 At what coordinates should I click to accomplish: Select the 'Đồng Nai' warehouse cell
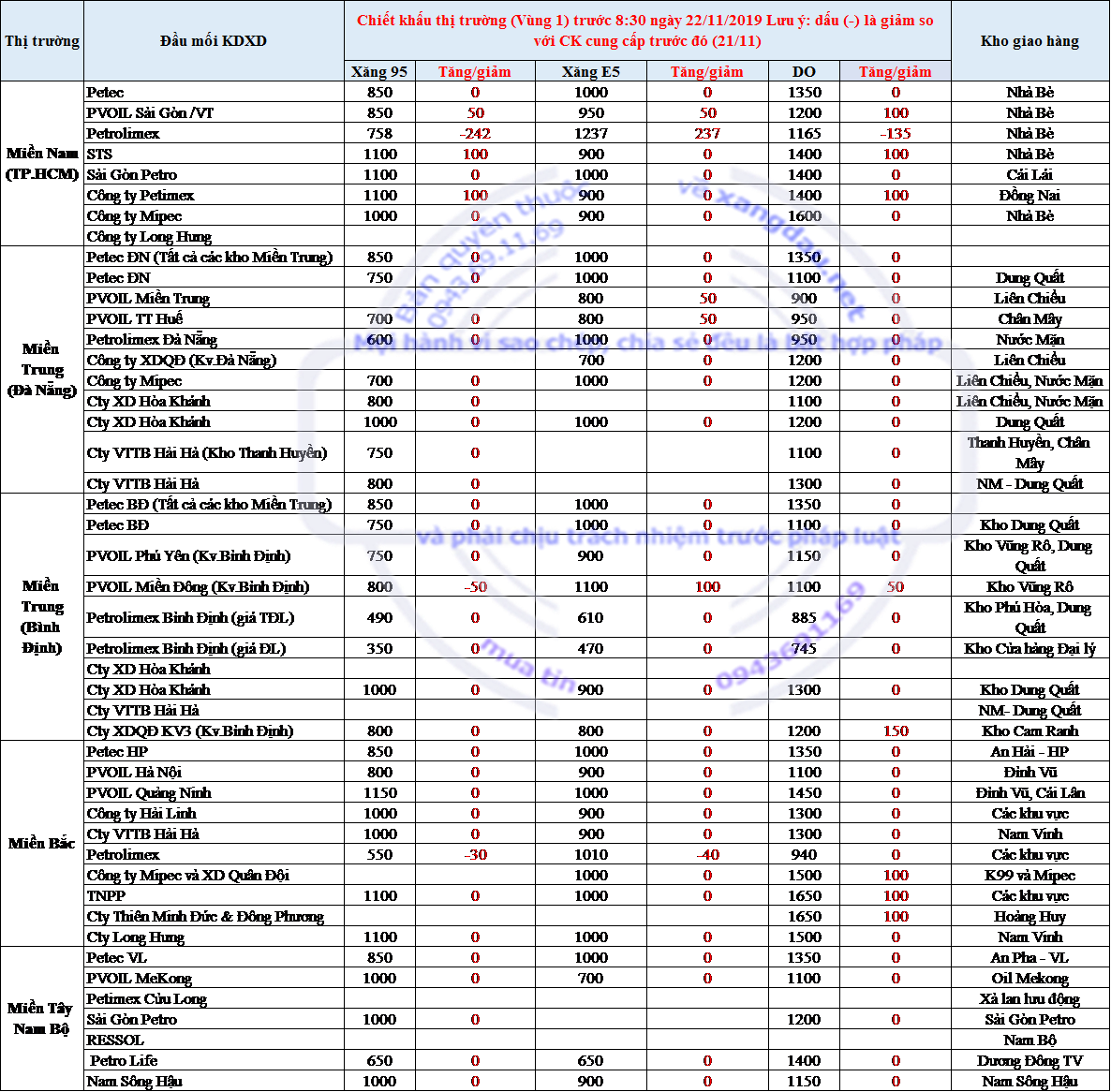1030,196
